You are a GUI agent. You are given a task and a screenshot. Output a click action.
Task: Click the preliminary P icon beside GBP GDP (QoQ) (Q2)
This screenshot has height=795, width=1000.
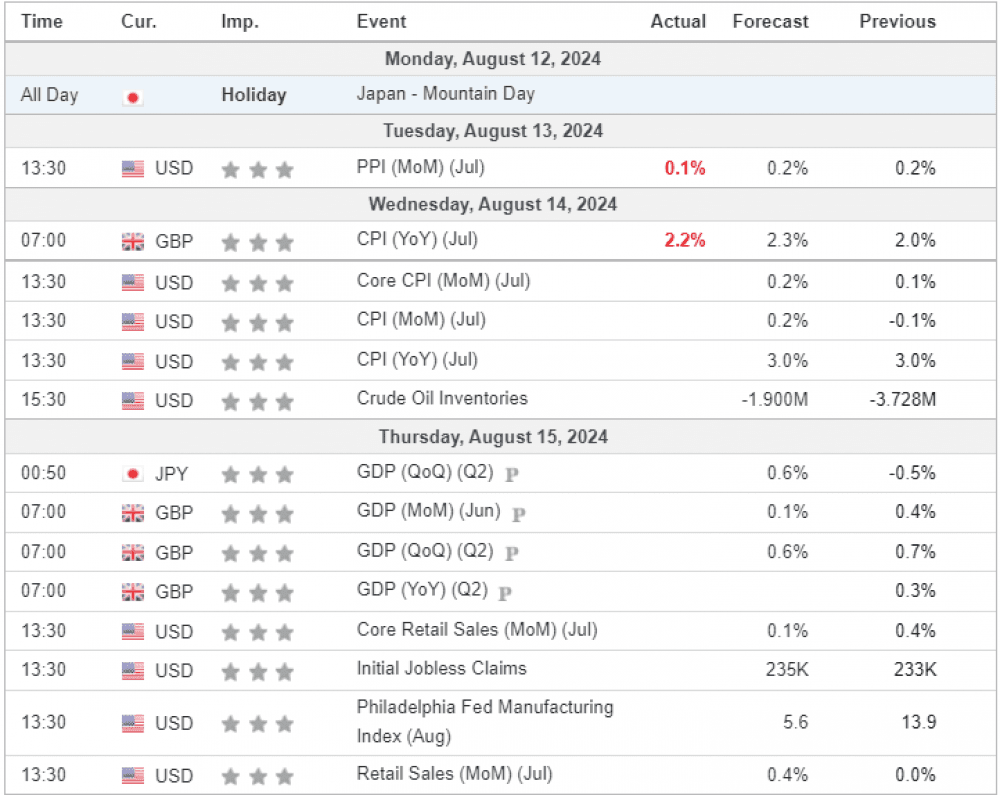[x=511, y=553]
